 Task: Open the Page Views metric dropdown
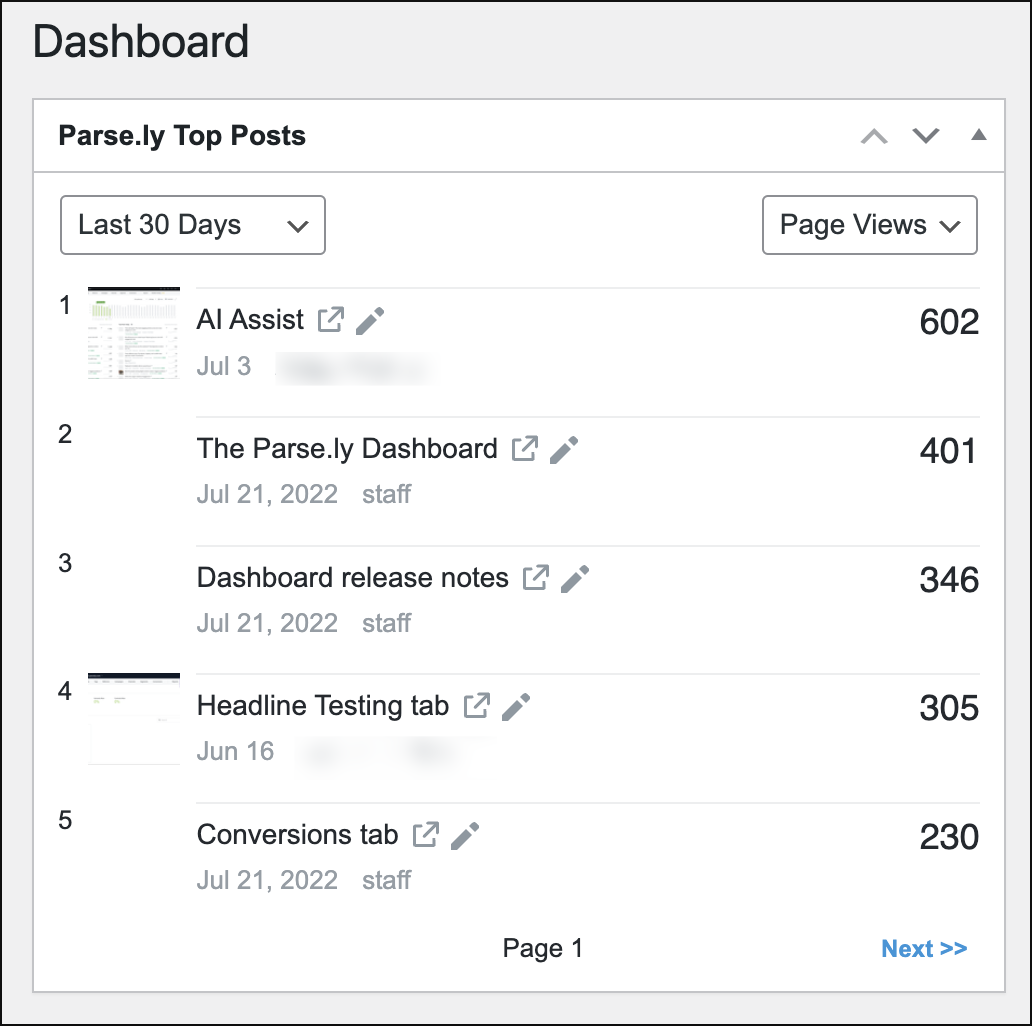[869, 225]
